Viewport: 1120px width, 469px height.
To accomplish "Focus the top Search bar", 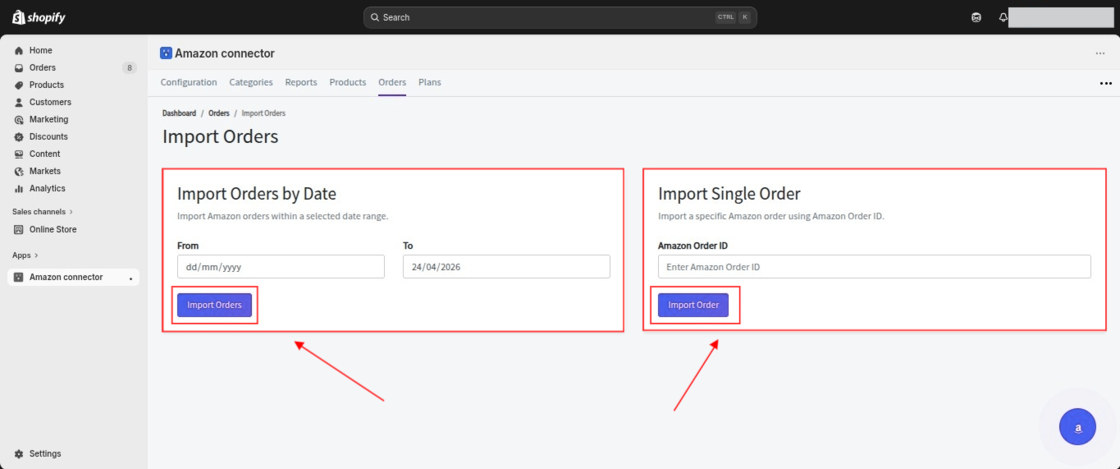I will tap(560, 17).
